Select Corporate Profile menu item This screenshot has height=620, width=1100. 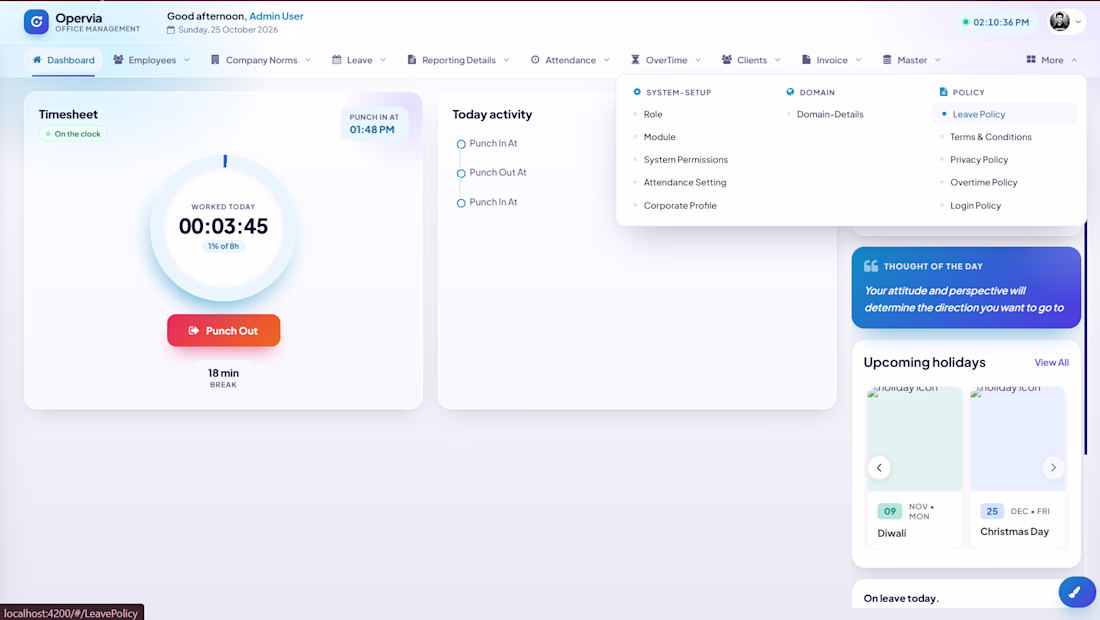(680, 205)
